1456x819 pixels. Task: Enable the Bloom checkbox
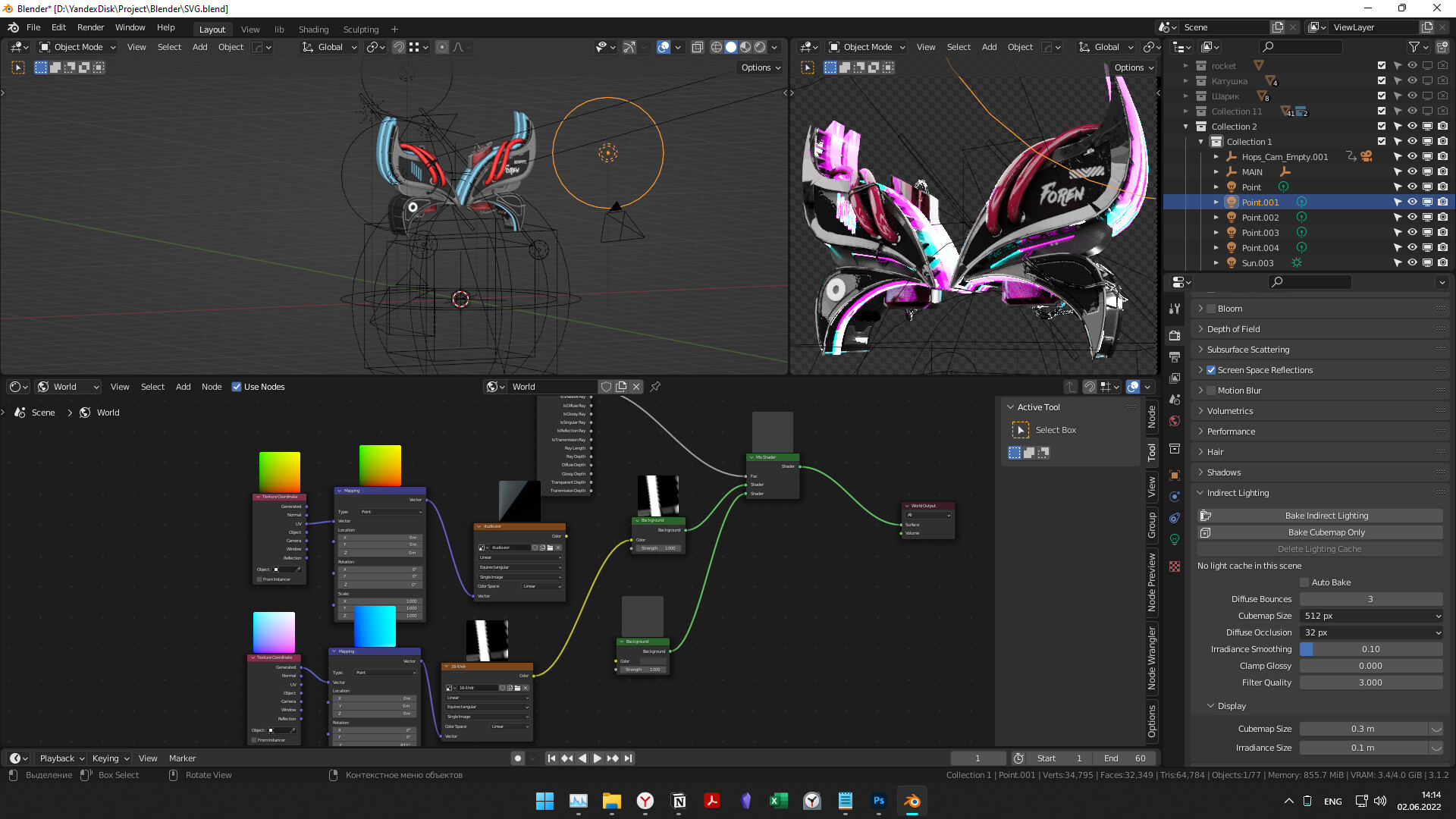(1211, 309)
